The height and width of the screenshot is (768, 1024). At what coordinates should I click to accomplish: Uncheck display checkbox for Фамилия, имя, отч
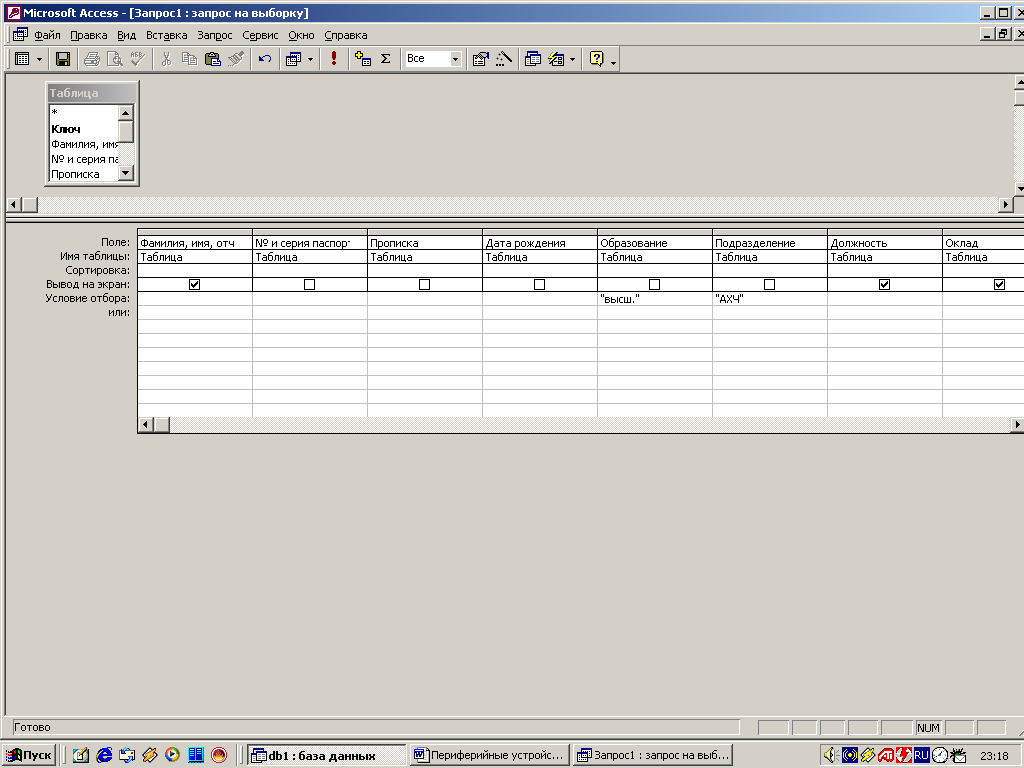(x=194, y=284)
